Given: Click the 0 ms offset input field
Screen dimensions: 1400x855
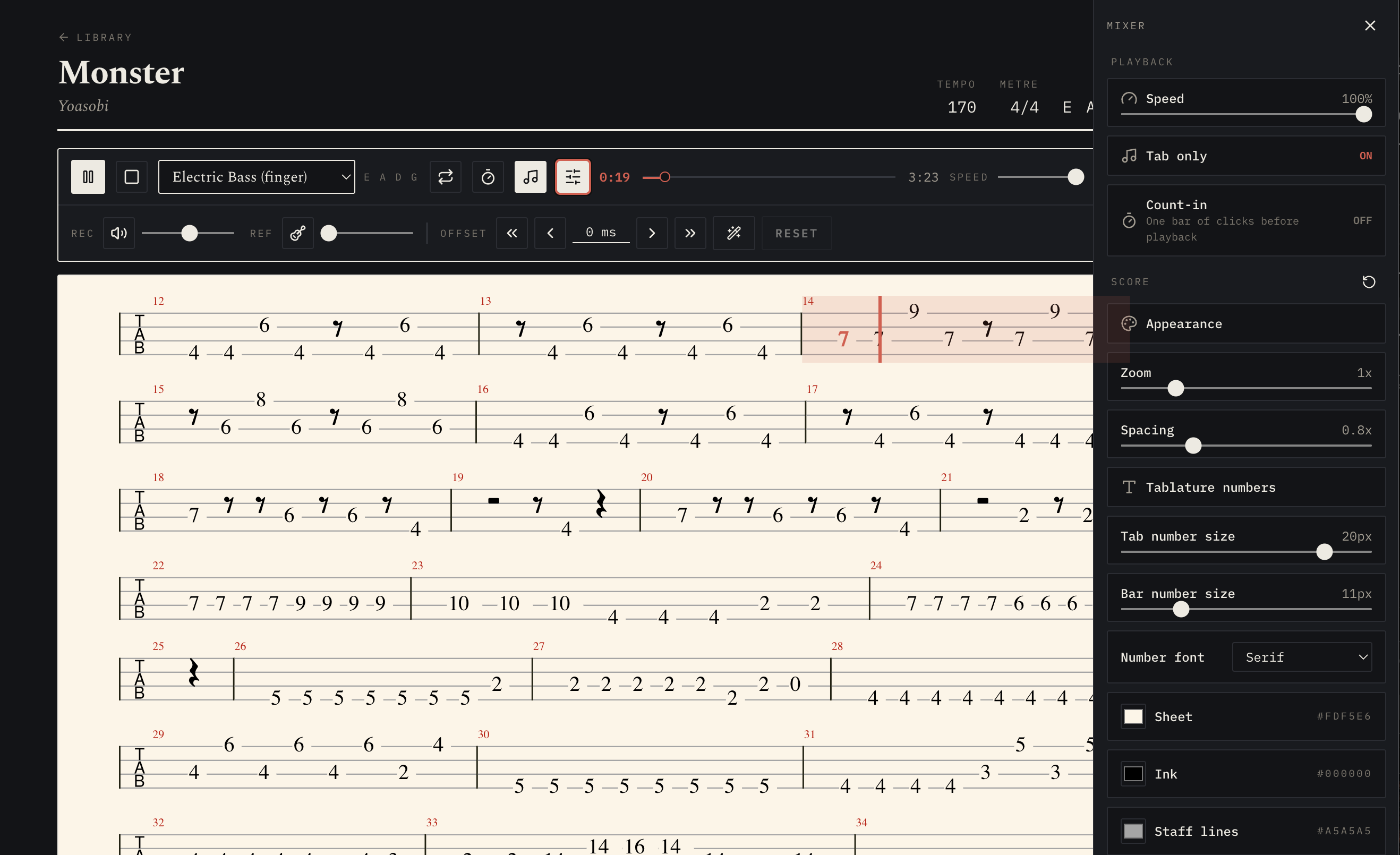Looking at the screenshot, I should (x=601, y=233).
